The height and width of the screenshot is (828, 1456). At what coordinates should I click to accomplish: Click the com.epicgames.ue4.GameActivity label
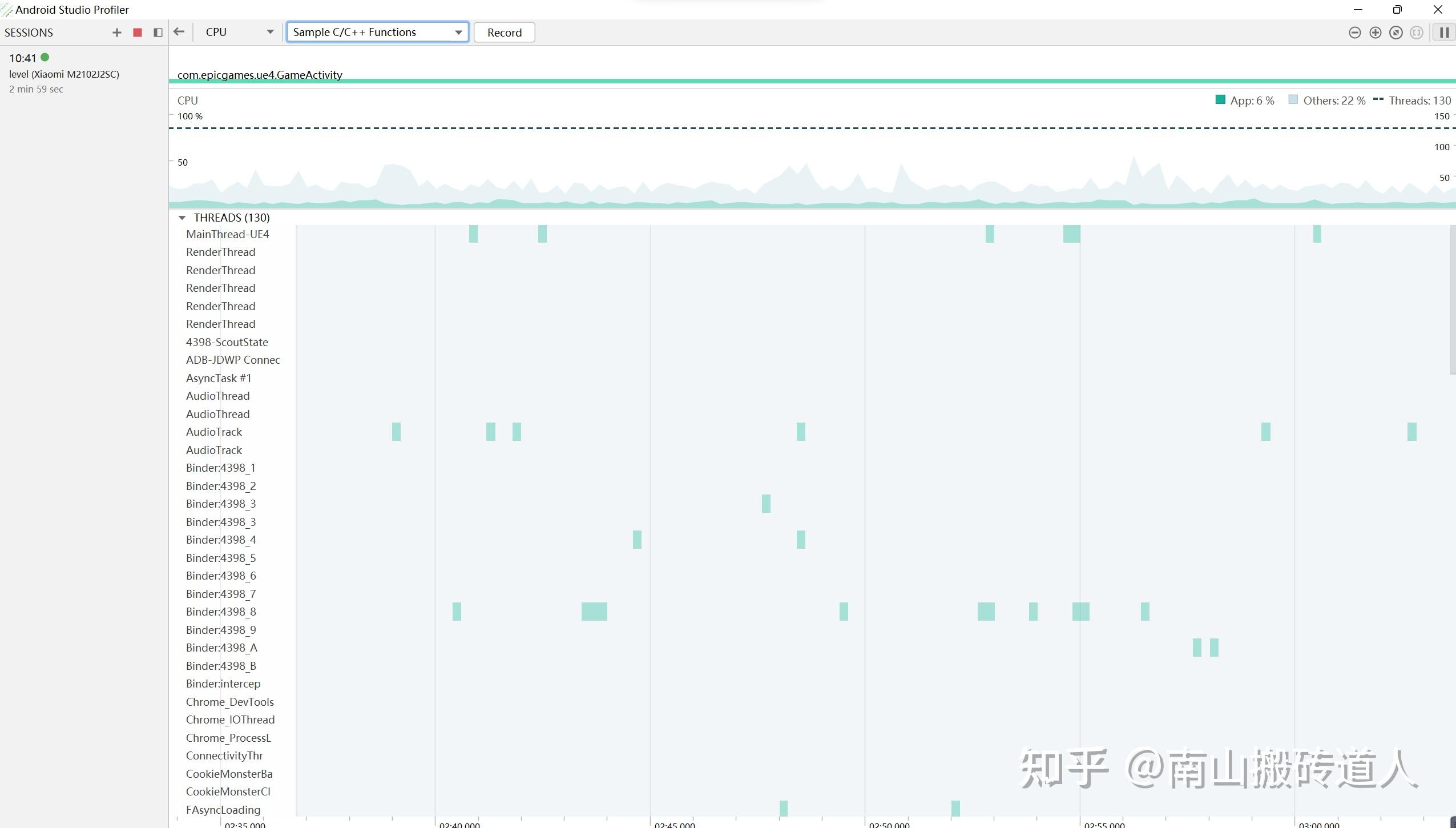tap(260, 74)
